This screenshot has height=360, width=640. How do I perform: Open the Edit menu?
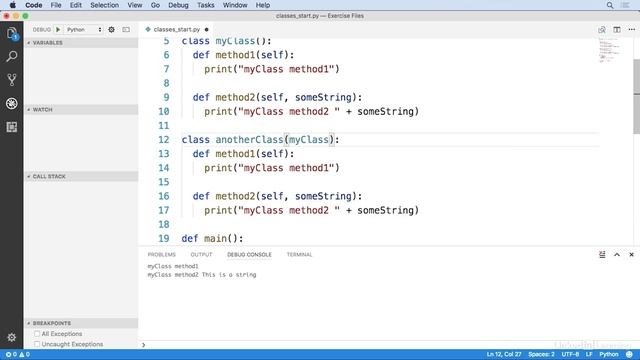(x=76, y=5)
